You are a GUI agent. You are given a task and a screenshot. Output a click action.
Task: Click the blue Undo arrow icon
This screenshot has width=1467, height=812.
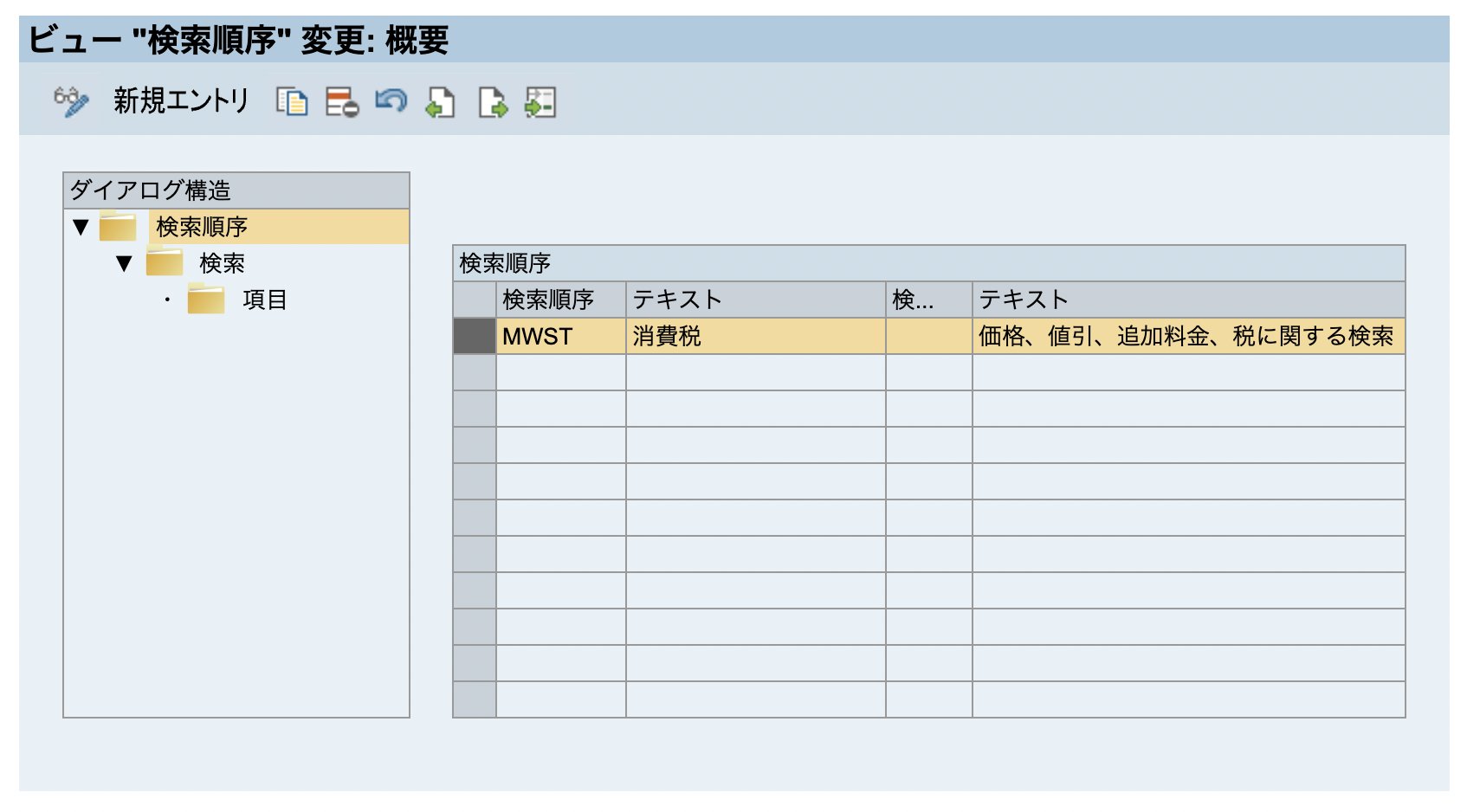[x=391, y=101]
